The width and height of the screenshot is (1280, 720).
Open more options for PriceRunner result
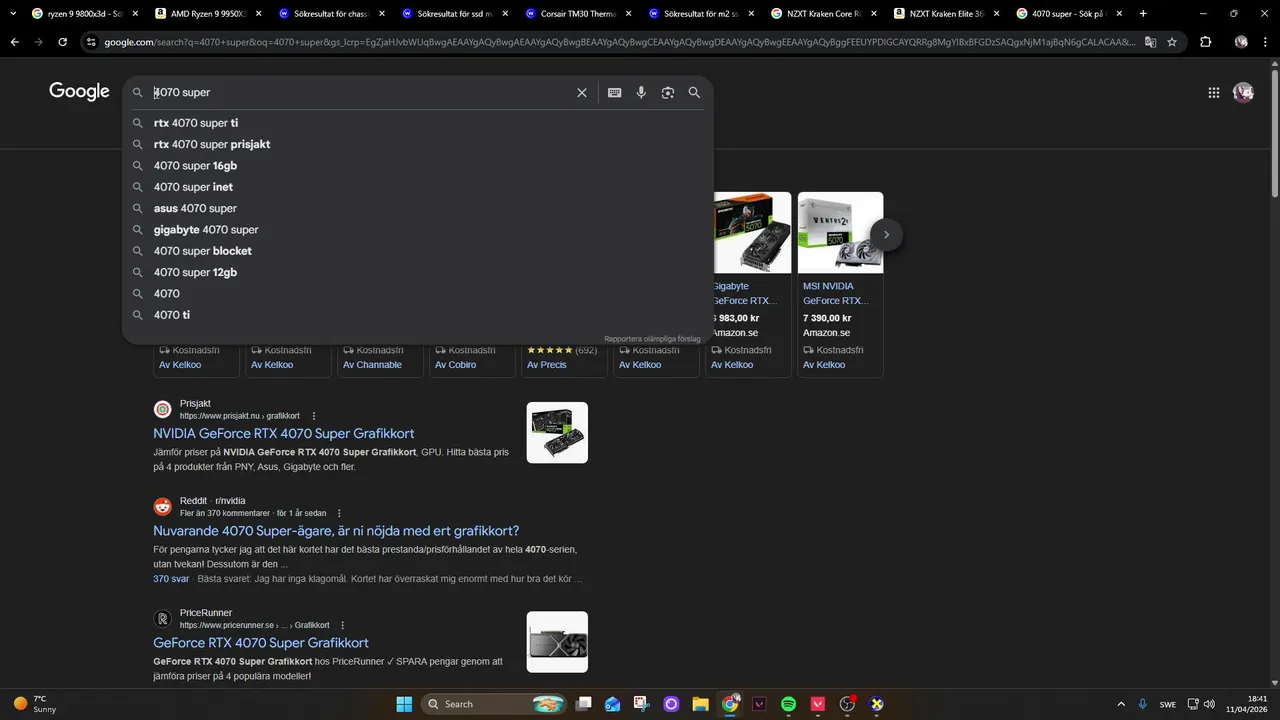pyautogui.click(x=342, y=625)
